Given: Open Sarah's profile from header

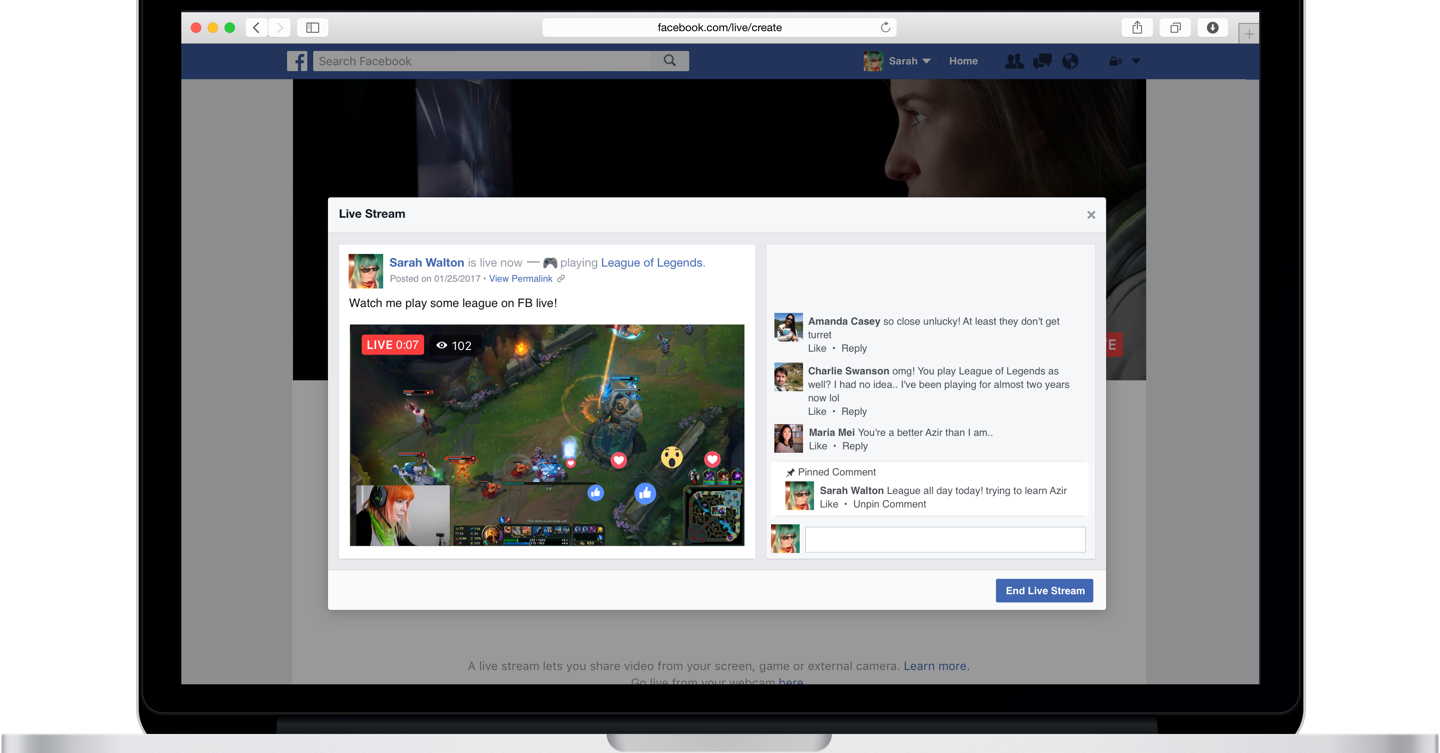Looking at the screenshot, I should point(890,61).
